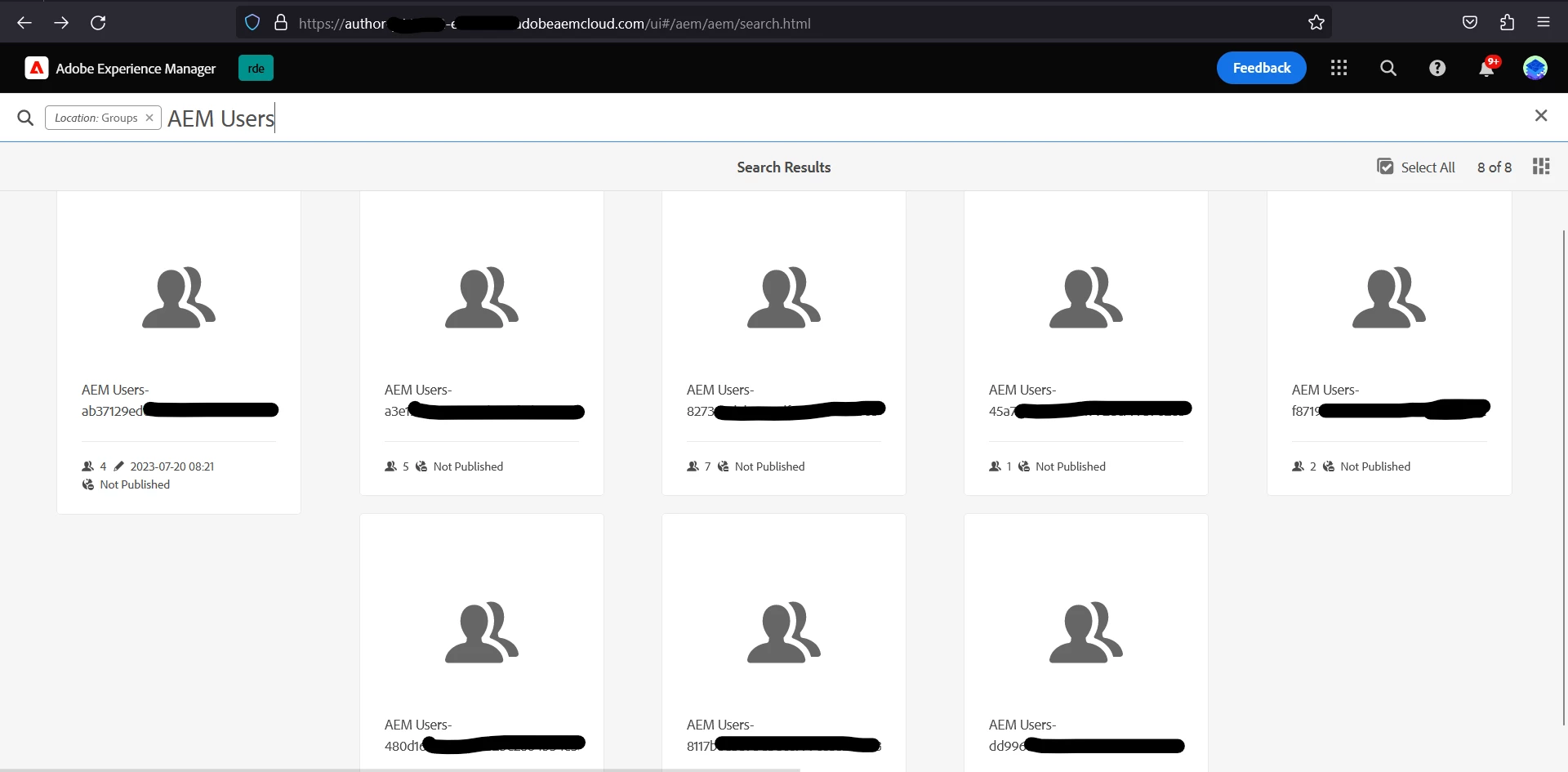Click the vertical scrollbar on the right

pos(1564,478)
